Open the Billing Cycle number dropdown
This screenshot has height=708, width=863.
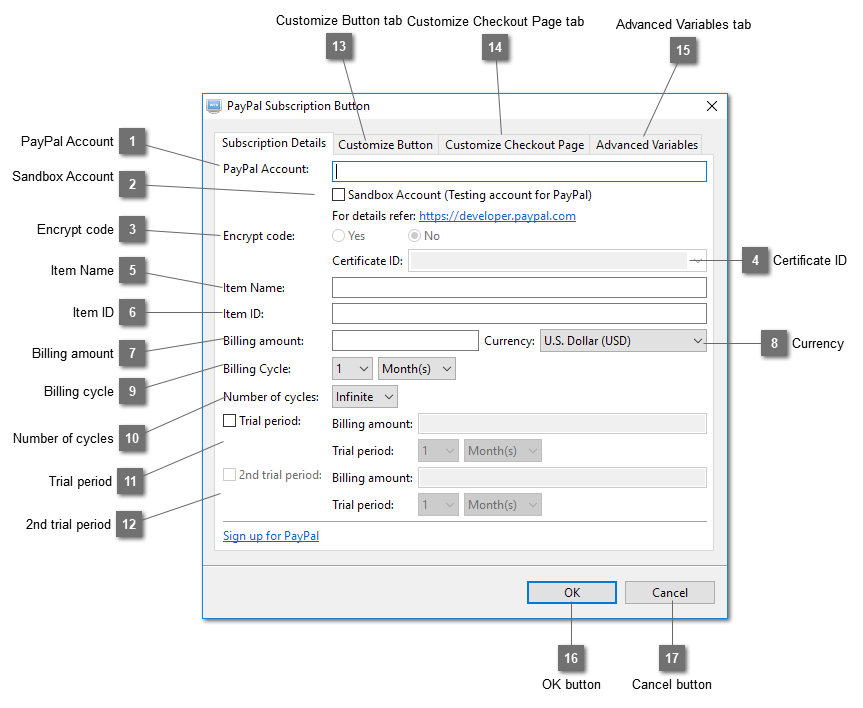(352, 369)
